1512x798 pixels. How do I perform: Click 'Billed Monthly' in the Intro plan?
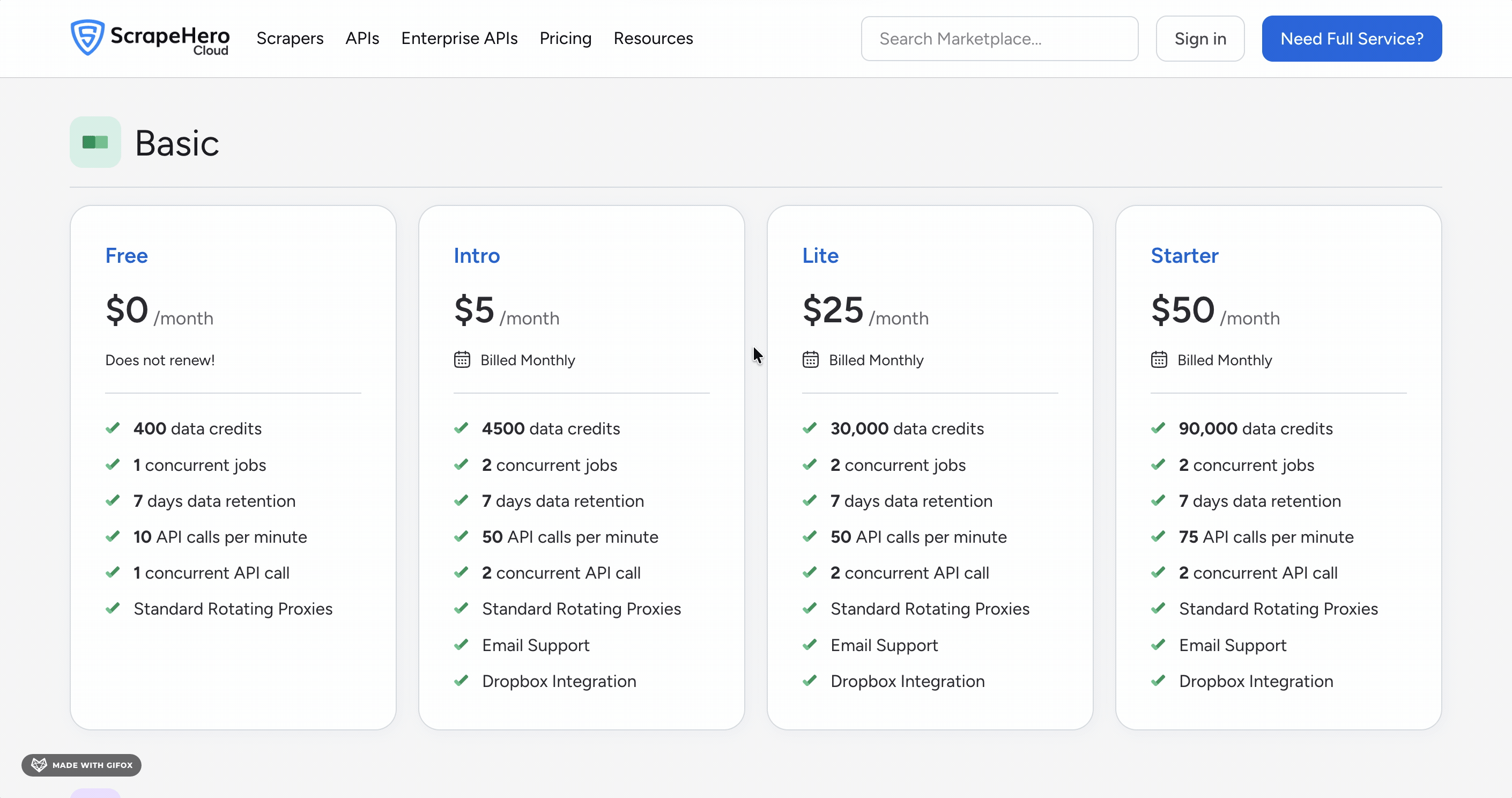(x=528, y=360)
